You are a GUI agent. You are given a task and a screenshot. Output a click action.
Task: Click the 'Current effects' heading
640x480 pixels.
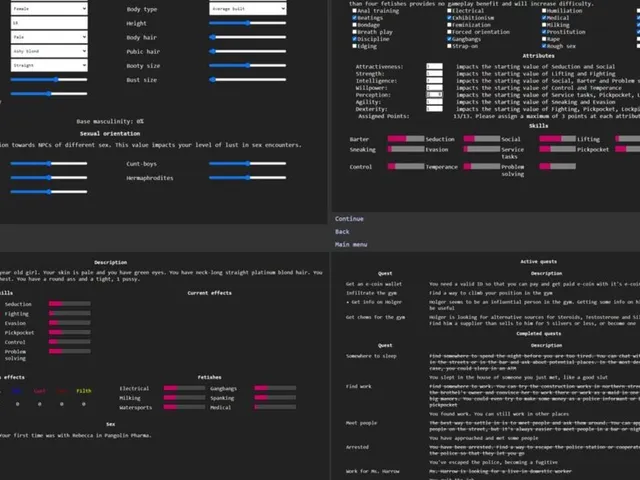pyautogui.click(x=209, y=293)
